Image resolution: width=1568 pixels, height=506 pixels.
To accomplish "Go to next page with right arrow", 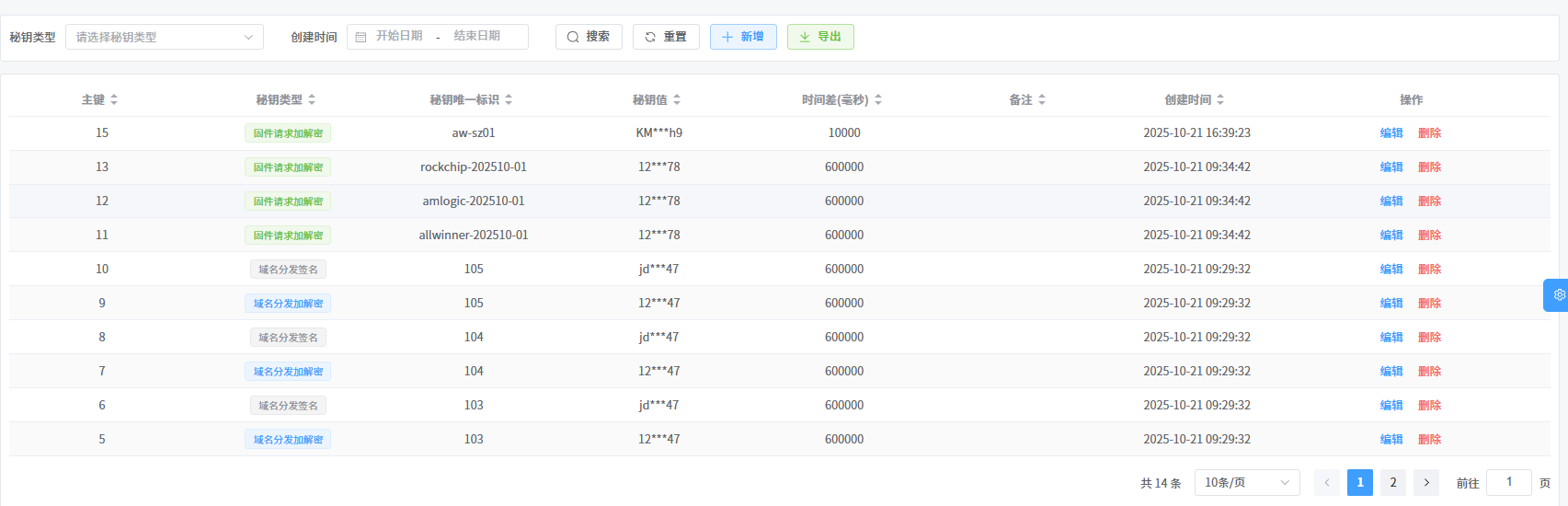I will coord(1426,483).
